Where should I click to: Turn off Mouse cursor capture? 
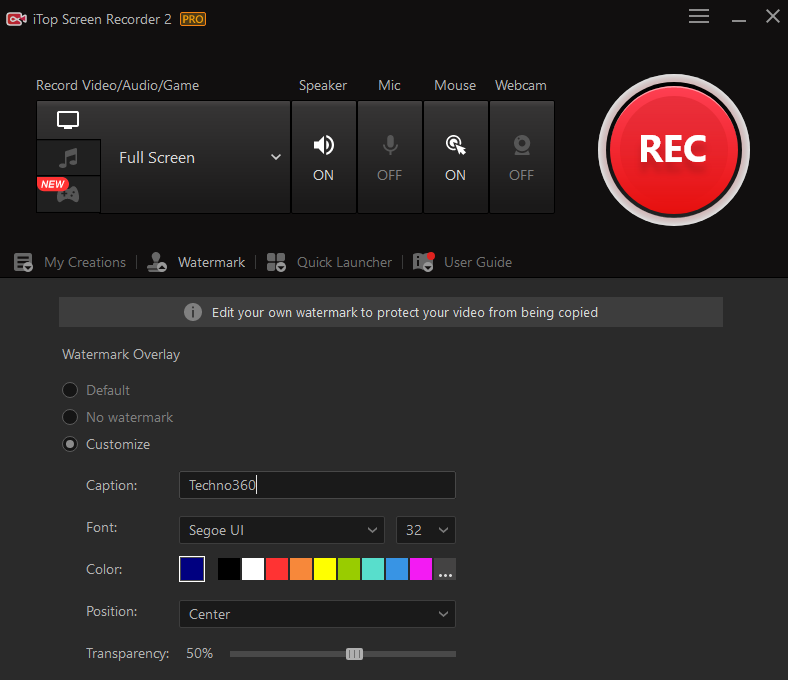455,157
